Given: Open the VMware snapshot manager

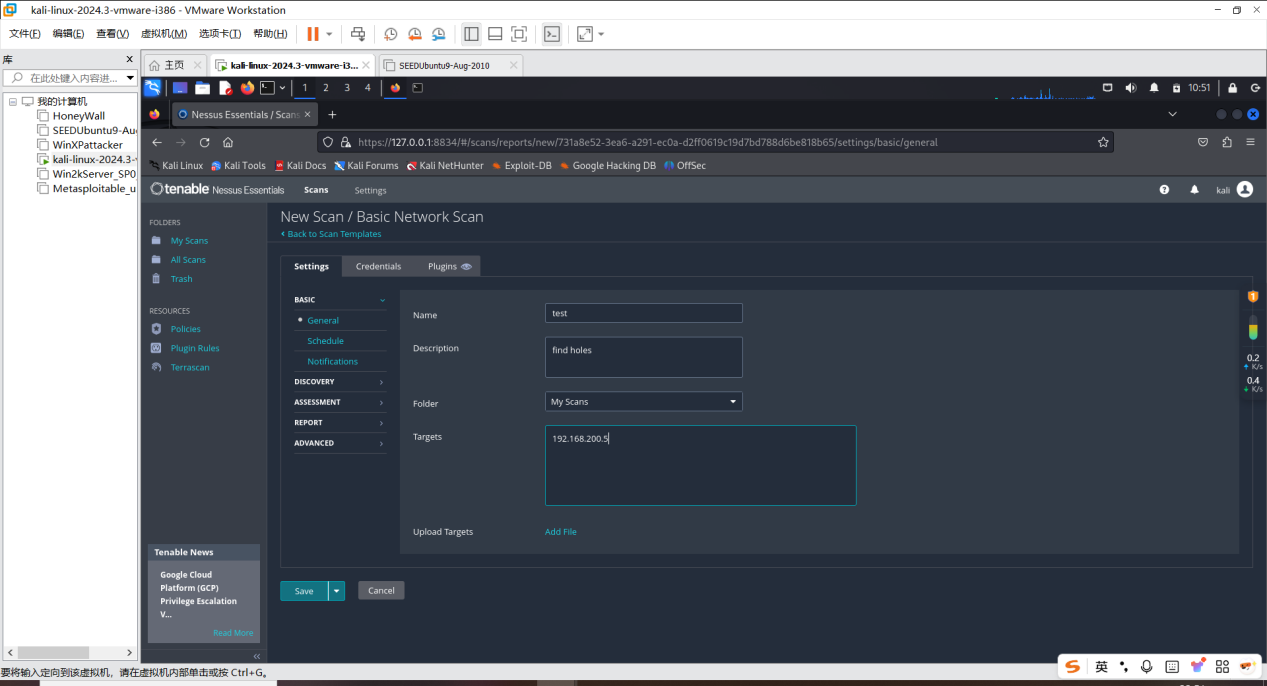Looking at the screenshot, I should coord(438,34).
